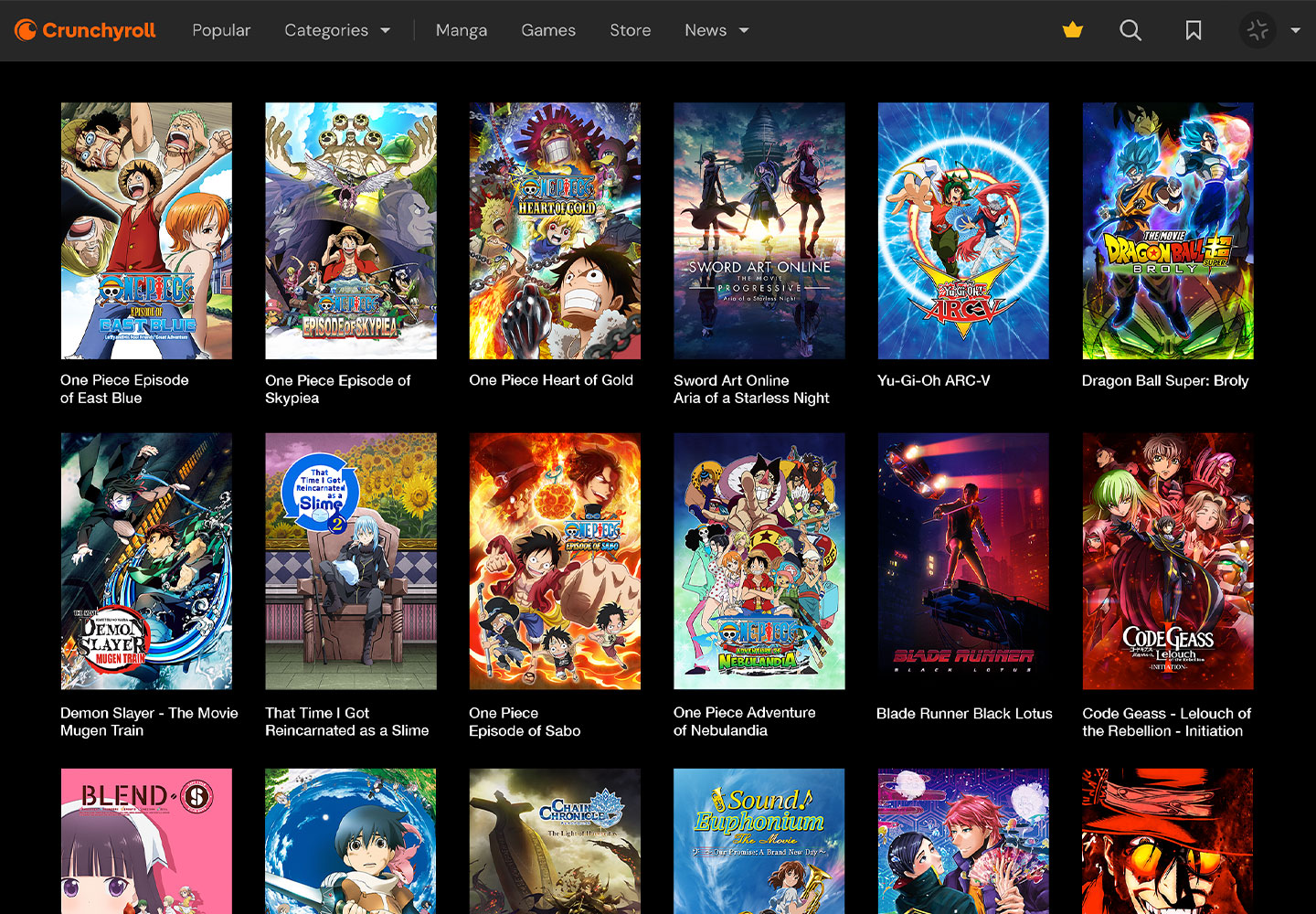1316x914 pixels.
Task: Open the Chain Chronicle poster
Action: tap(555, 841)
